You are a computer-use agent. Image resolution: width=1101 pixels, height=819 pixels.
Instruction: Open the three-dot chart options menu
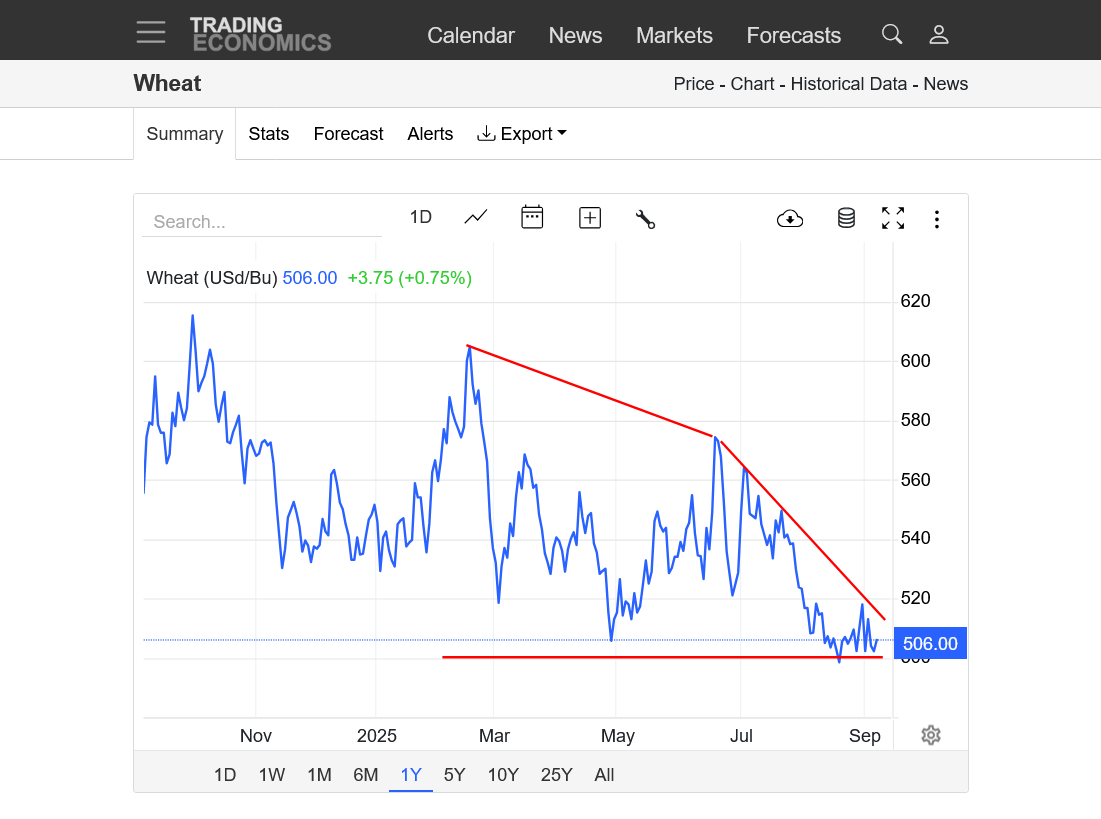pos(937,219)
